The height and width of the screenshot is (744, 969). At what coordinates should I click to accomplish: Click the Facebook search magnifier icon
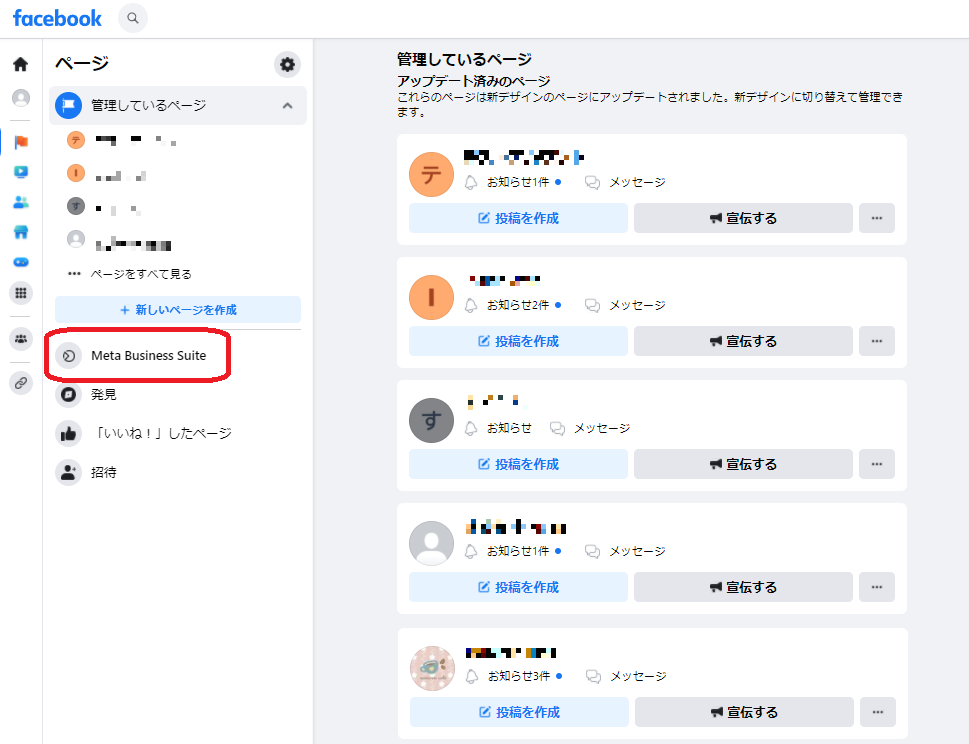132,18
